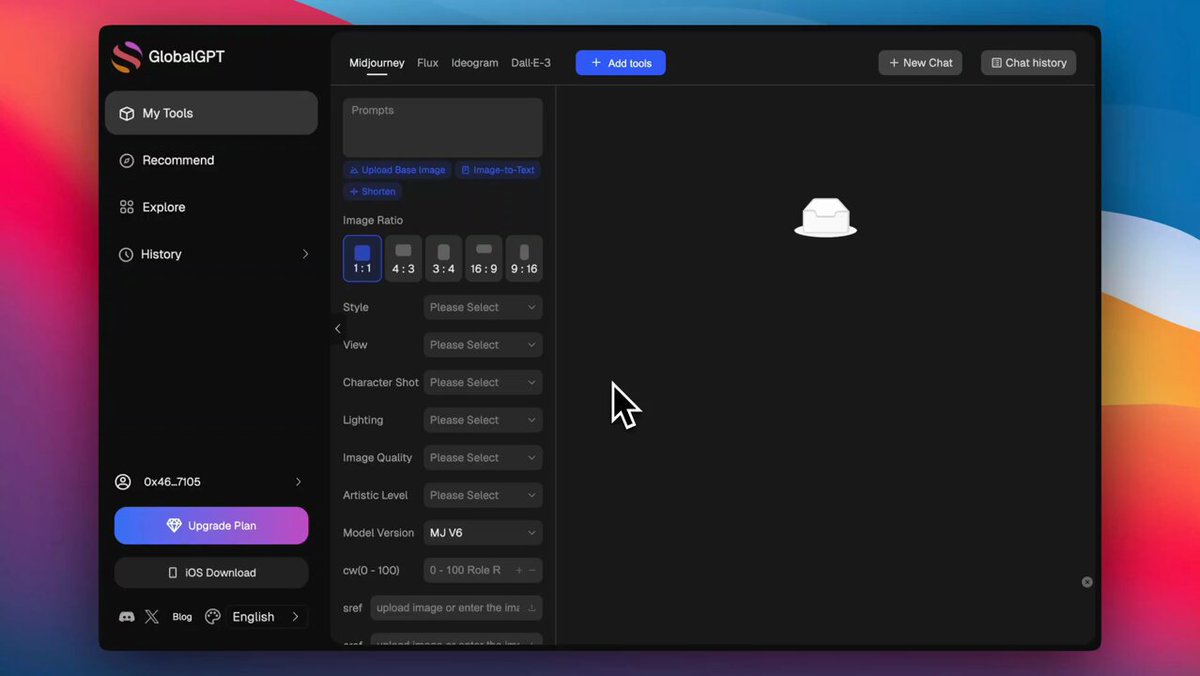
Task: Decrease cw value with minus icon
Action: 532,570
